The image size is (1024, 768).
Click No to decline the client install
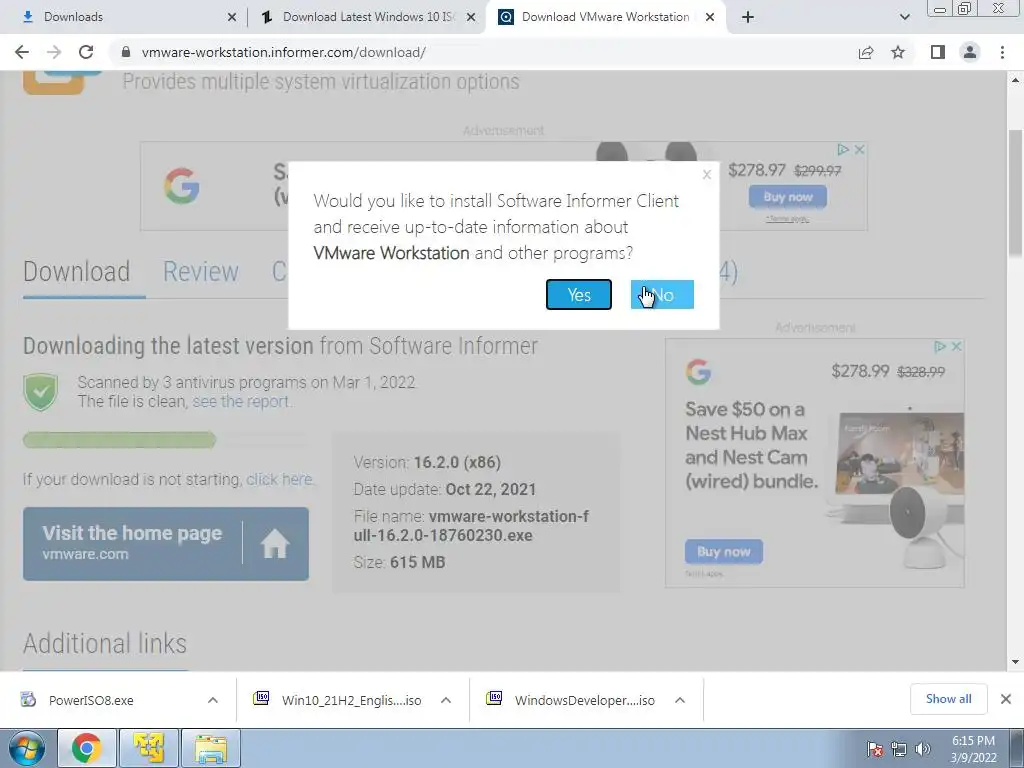tap(662, 295)
